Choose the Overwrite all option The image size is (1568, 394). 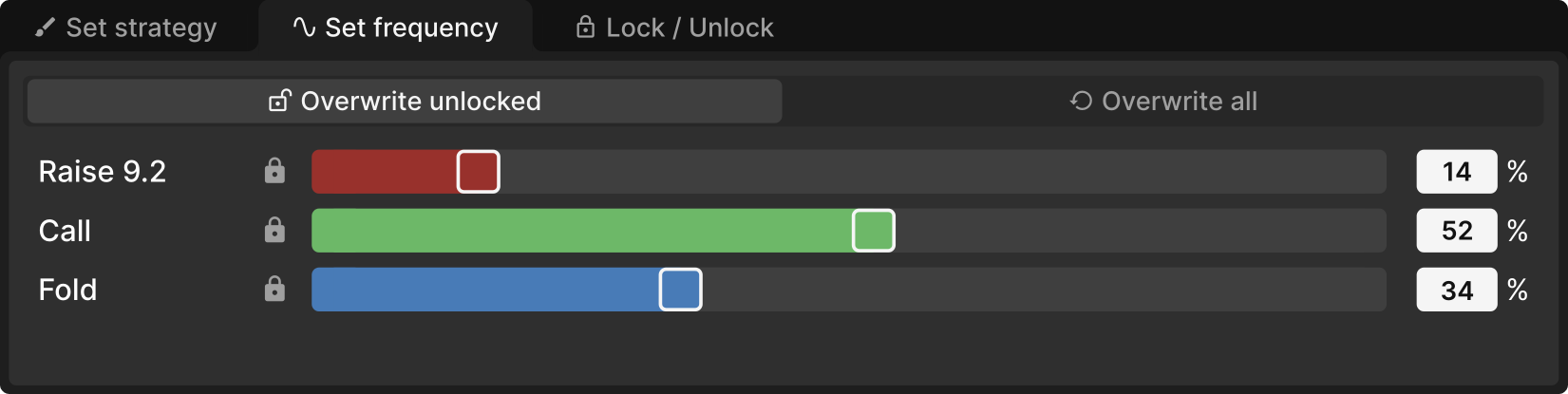tap(1163, 102)
